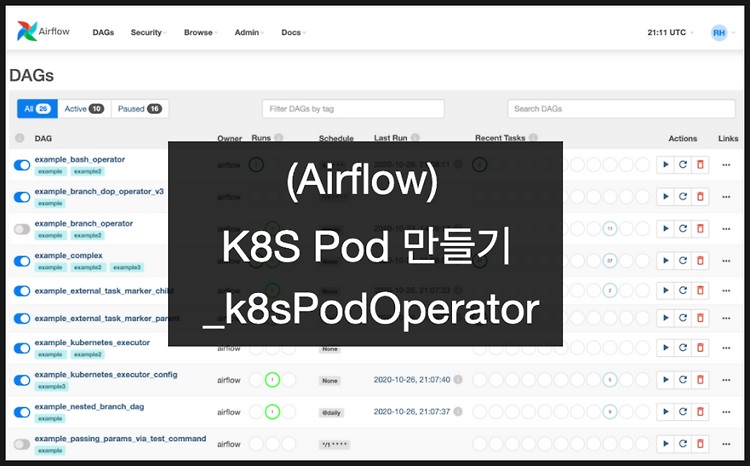Delete the example_bash_operator DAG
This screenshot has width=750, height=466.
point(700,165)
